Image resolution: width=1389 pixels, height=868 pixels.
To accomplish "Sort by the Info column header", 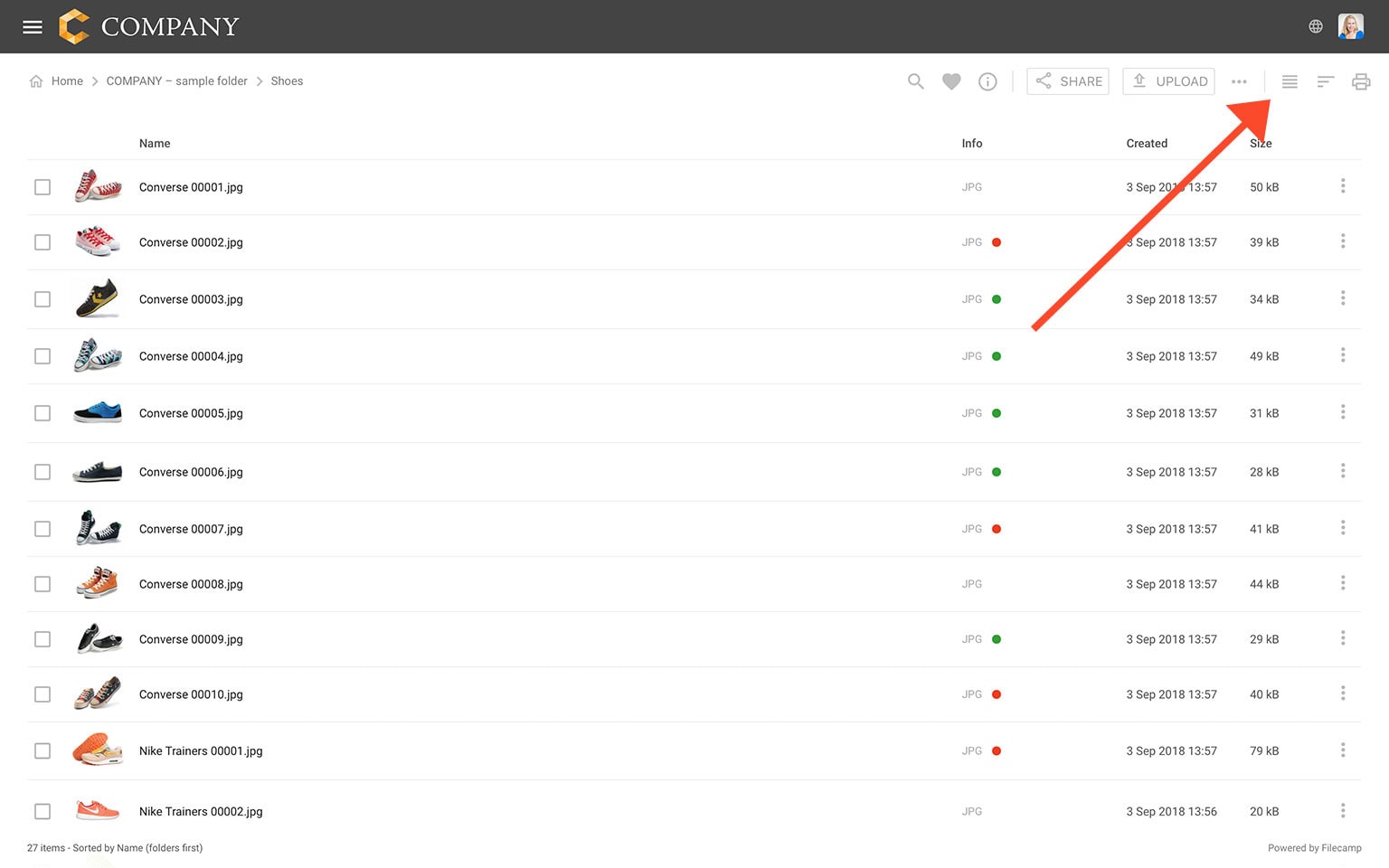I will point(972,144).
